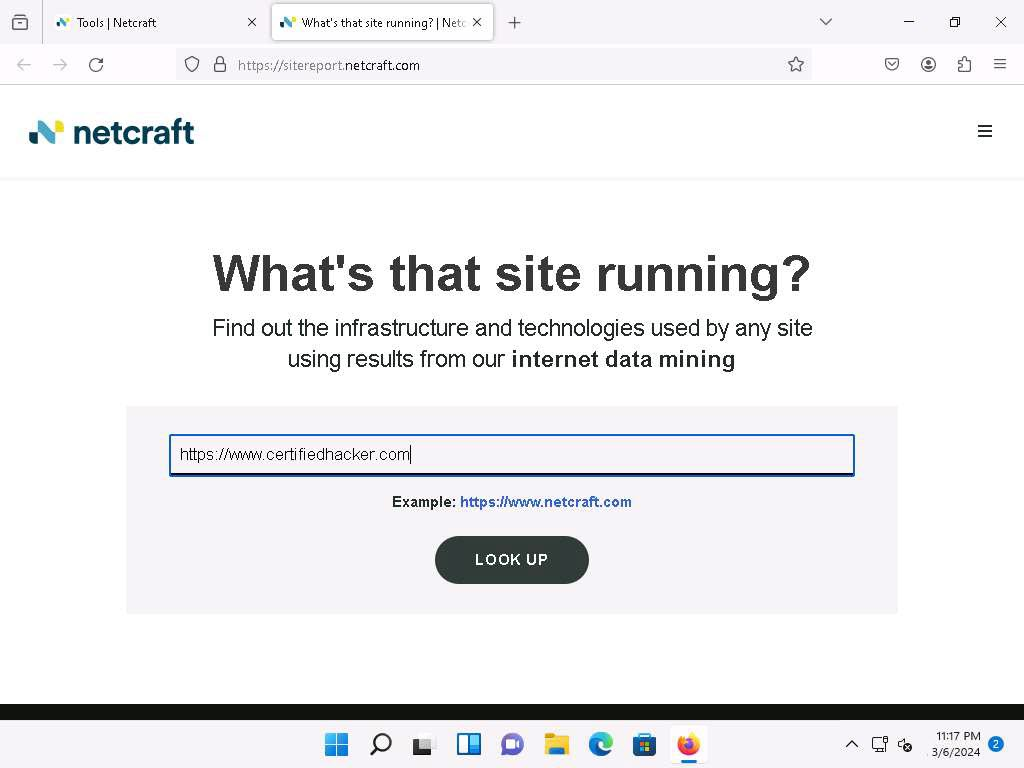This screenshot has height=768, width=1024.
Task: Open the Netcraft hamburger menu
Action: point(984,131)
